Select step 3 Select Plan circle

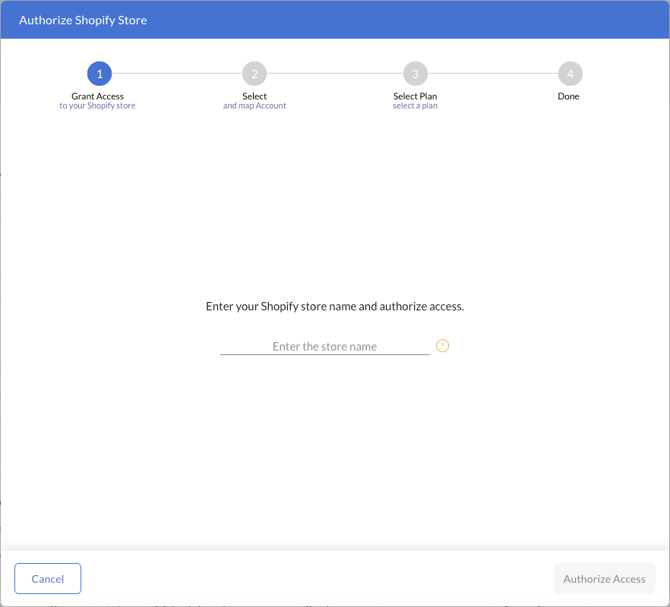[x=415, y=74]
